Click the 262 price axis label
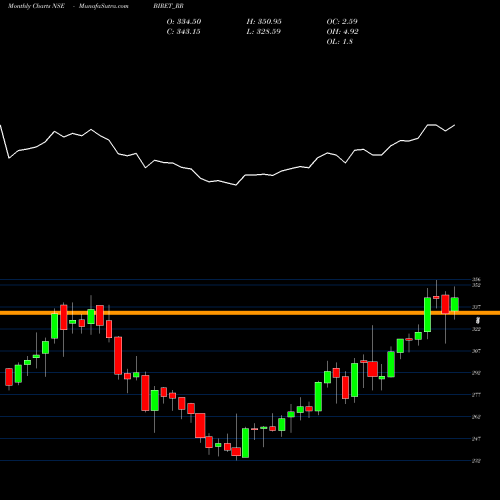The image size is (500, 500). 476,417
